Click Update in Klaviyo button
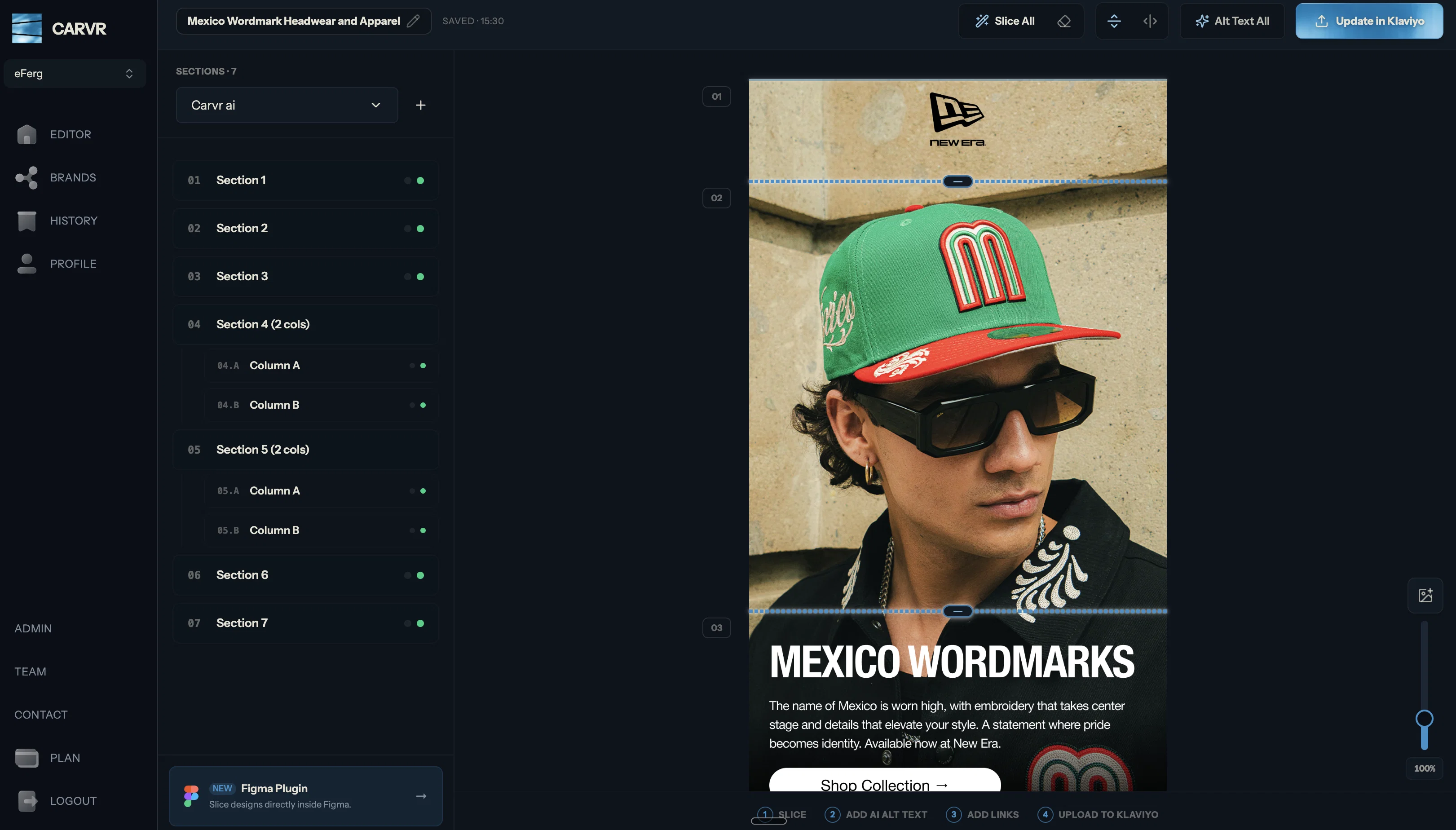Viewport: 1456px width, 830px height. [x=1369, y=21]
